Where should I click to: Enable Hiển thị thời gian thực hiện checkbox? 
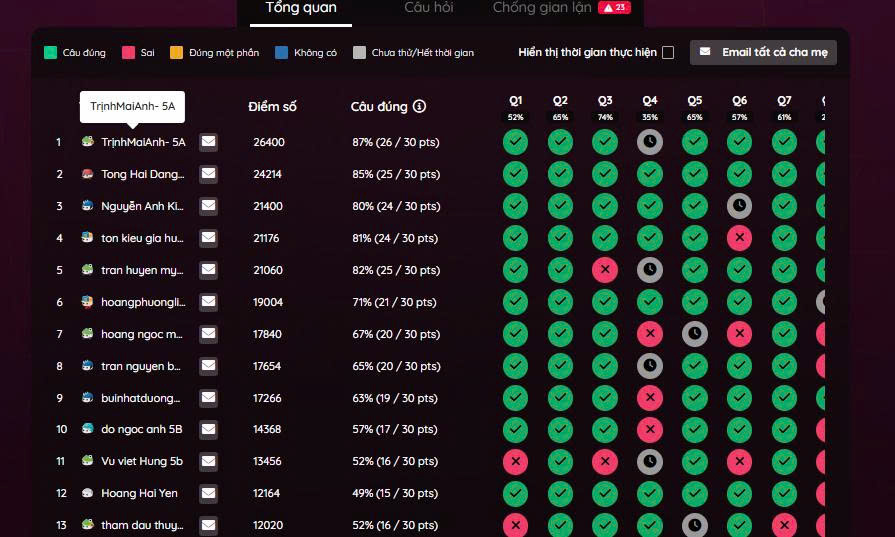click(668, 52)
